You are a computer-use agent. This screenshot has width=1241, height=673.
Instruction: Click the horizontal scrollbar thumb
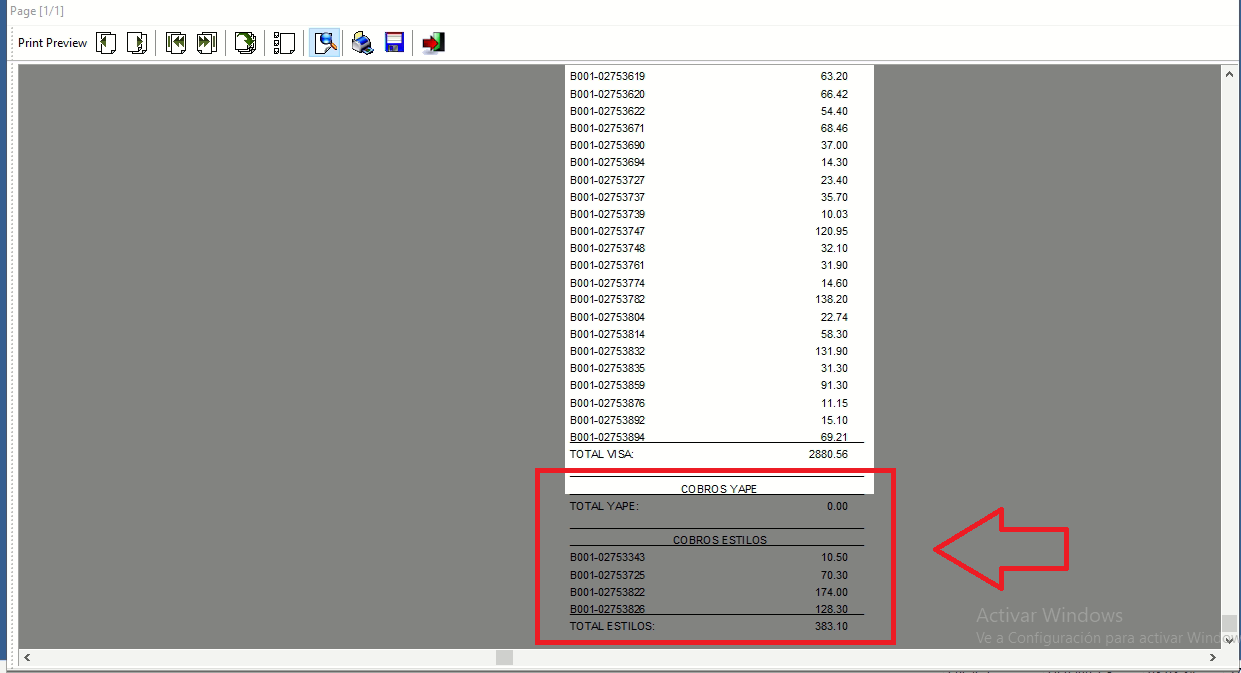(504, 658)
